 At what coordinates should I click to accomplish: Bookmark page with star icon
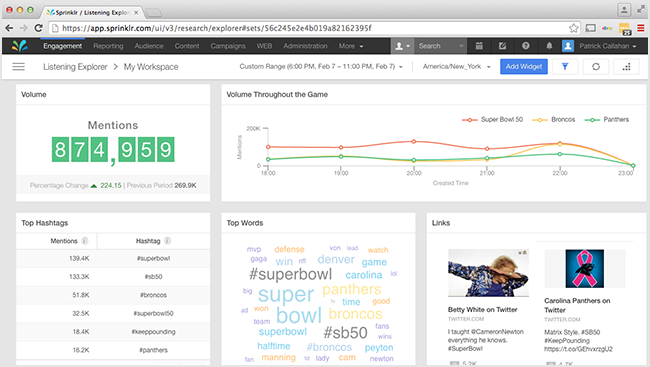[573, 28]
